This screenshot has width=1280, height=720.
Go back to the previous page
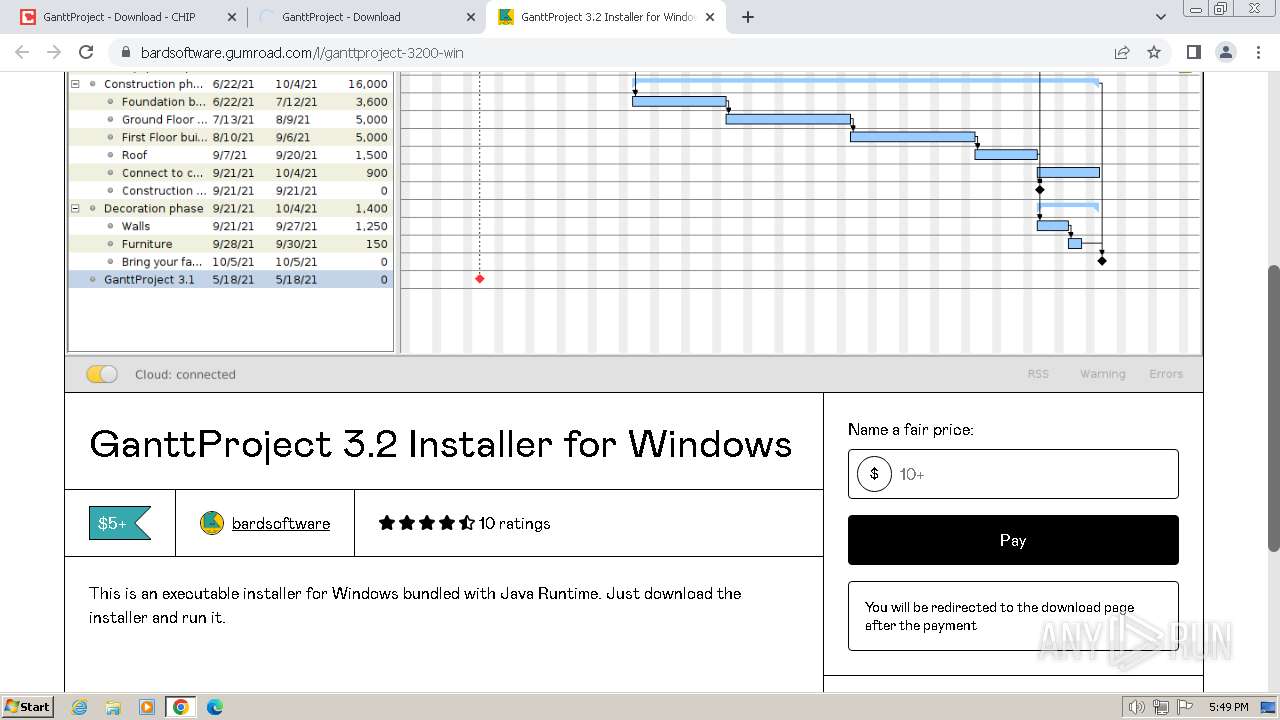(x=22, y=52)
